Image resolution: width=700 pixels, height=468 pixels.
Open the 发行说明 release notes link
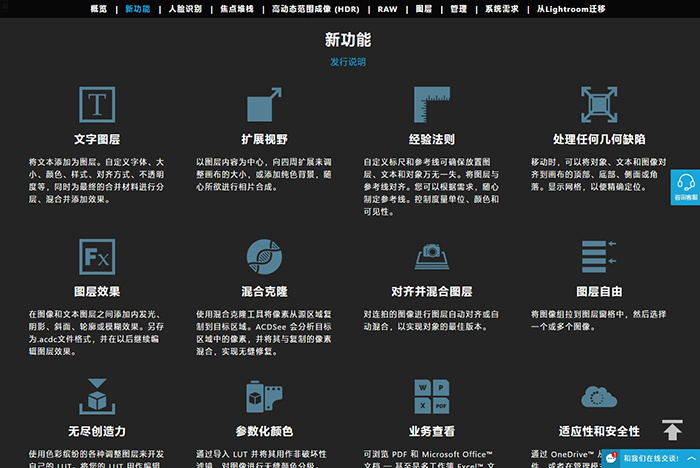(x=348, y=62)
